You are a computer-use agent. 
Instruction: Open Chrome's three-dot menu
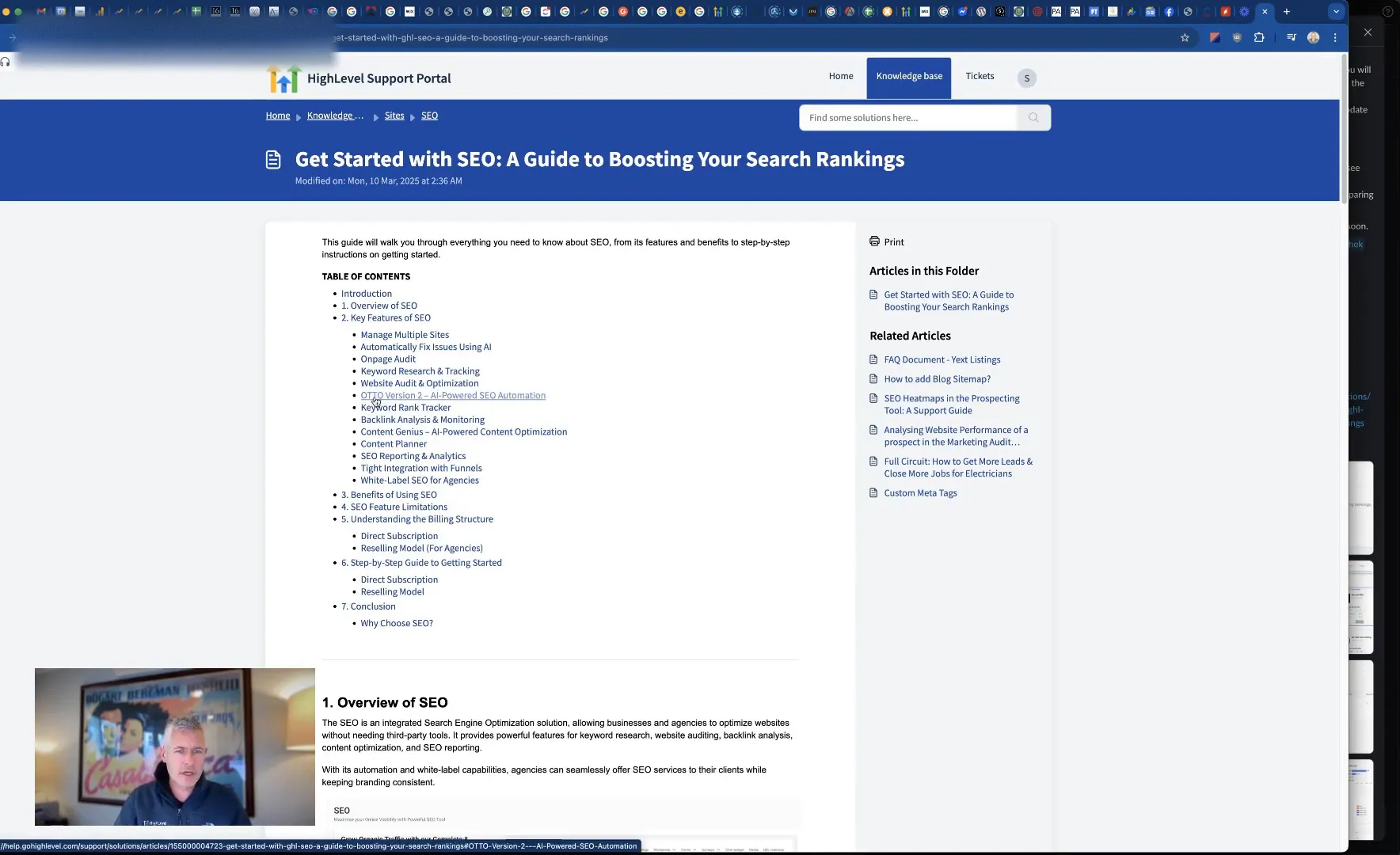(x=1335, y=37)
